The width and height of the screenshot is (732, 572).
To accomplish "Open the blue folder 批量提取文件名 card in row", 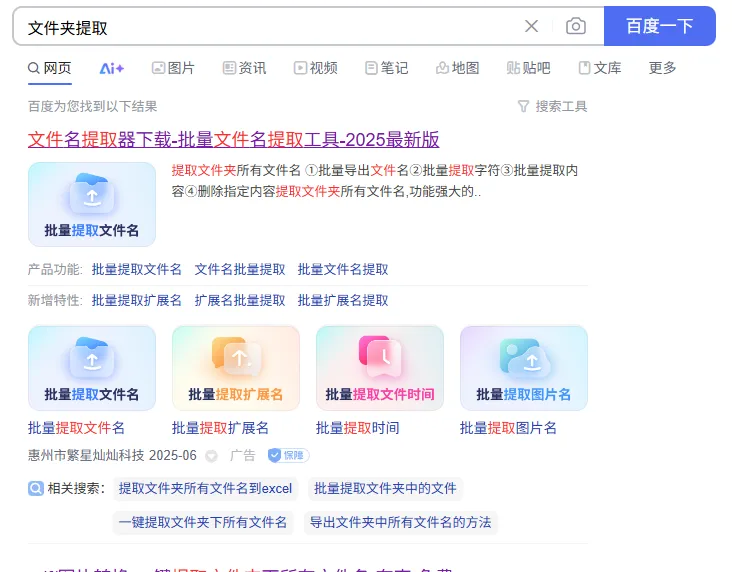I will (x=92, y=368).
